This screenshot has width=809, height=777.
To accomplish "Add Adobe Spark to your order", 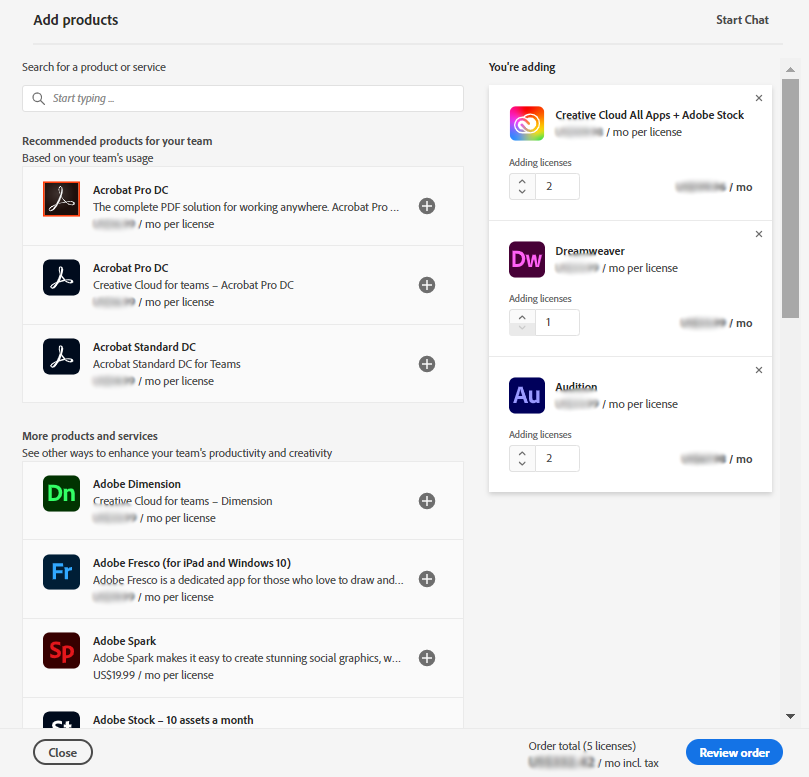I will click(x=427, y=658).
